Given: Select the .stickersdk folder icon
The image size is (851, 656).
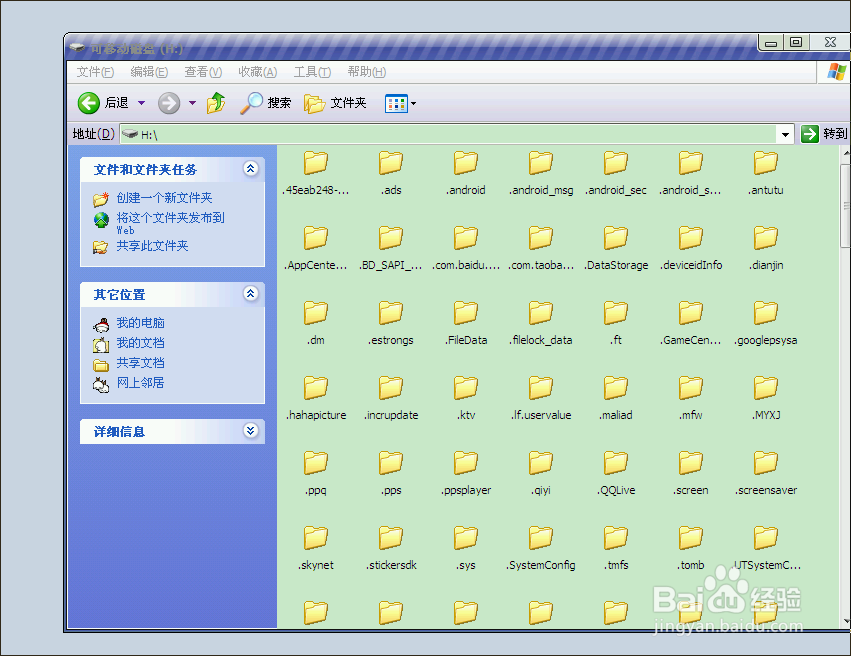Looking at the screenshot, I should [391, 537].
